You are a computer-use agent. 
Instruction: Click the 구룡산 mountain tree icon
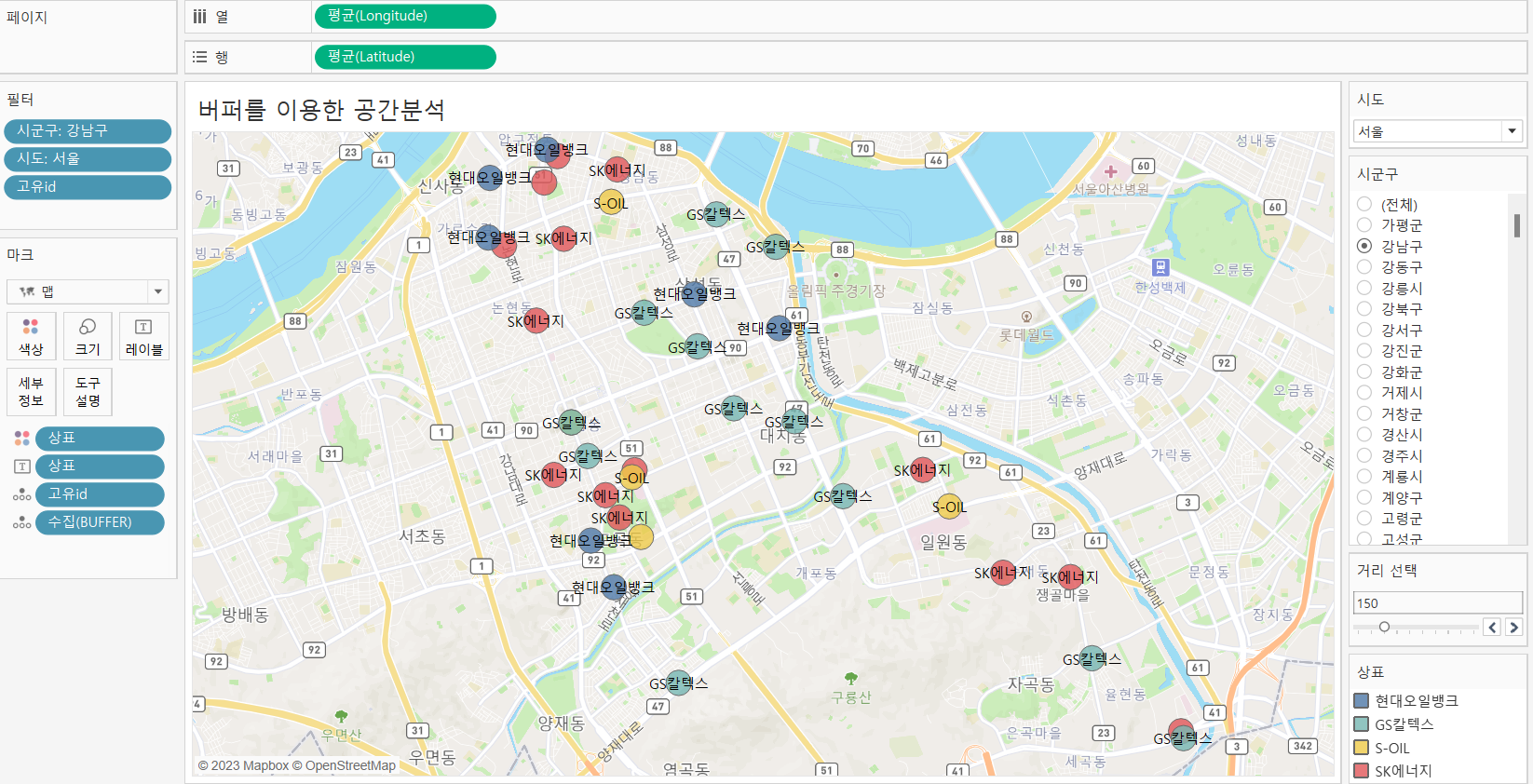(850, 679)
